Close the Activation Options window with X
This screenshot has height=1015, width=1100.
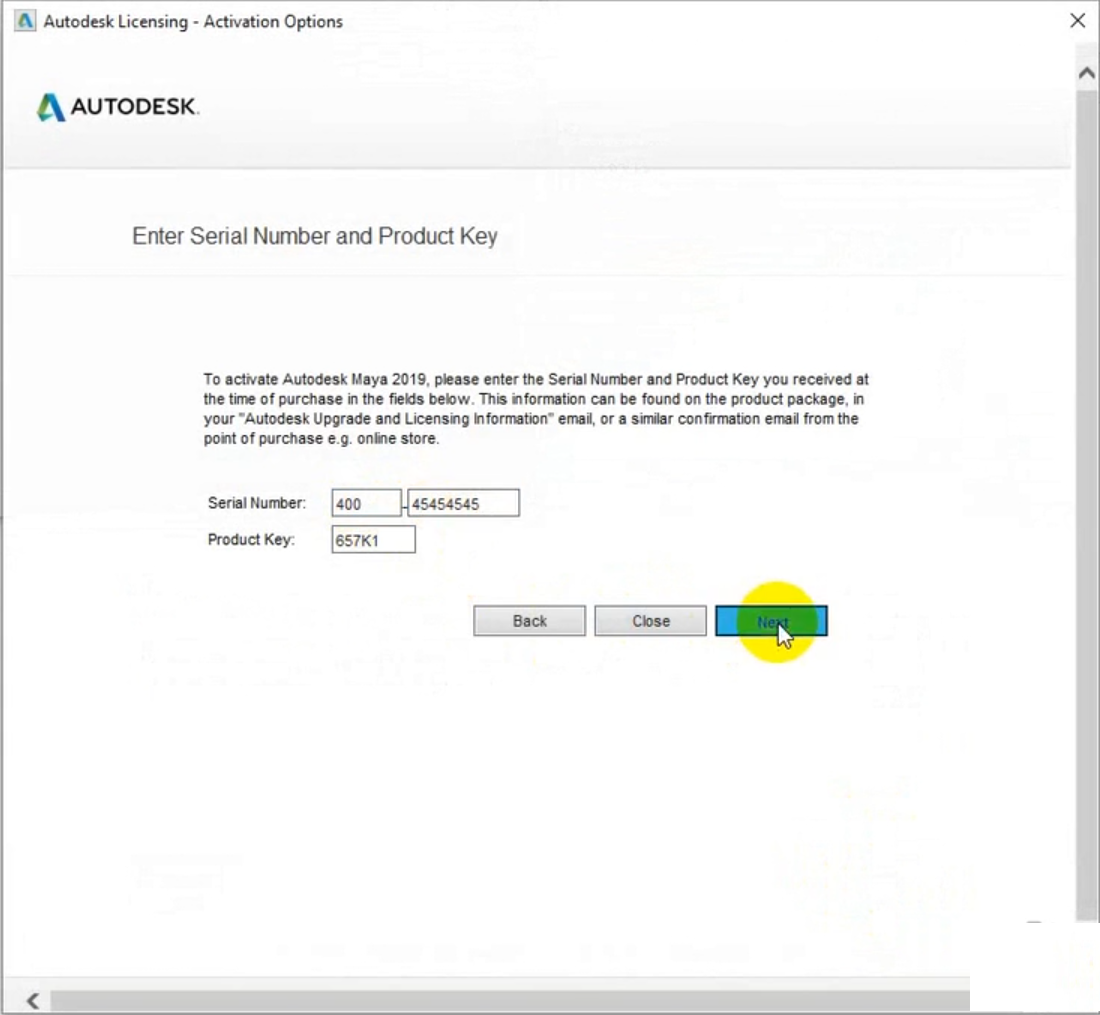[x=1077, y=21]
